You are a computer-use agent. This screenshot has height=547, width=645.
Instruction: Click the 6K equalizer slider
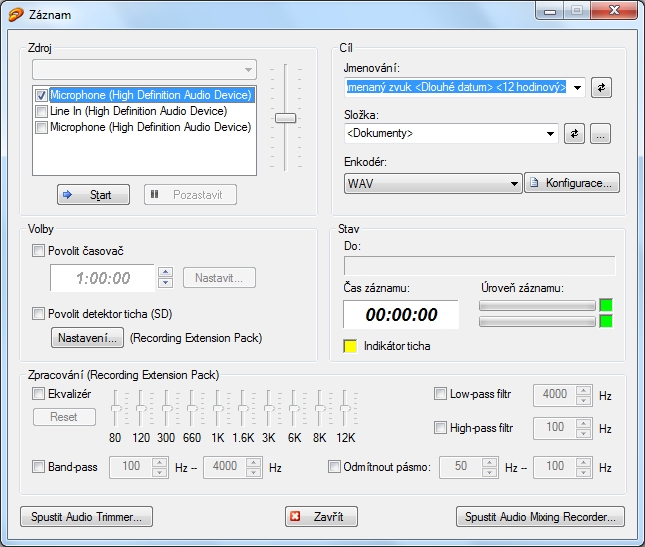click(x=294, y=408)
